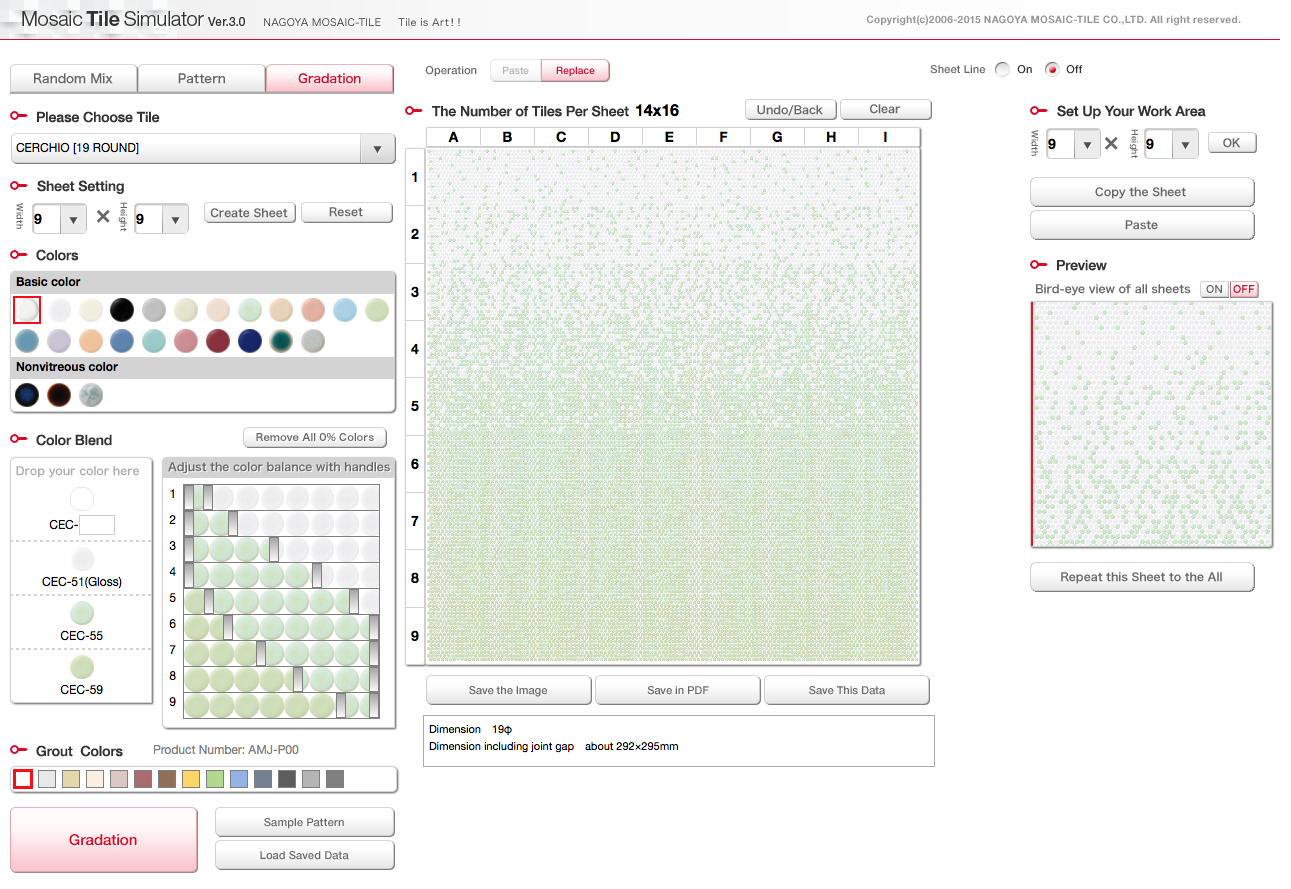
Task: Click the Undo/Back button
Action: 789,110
